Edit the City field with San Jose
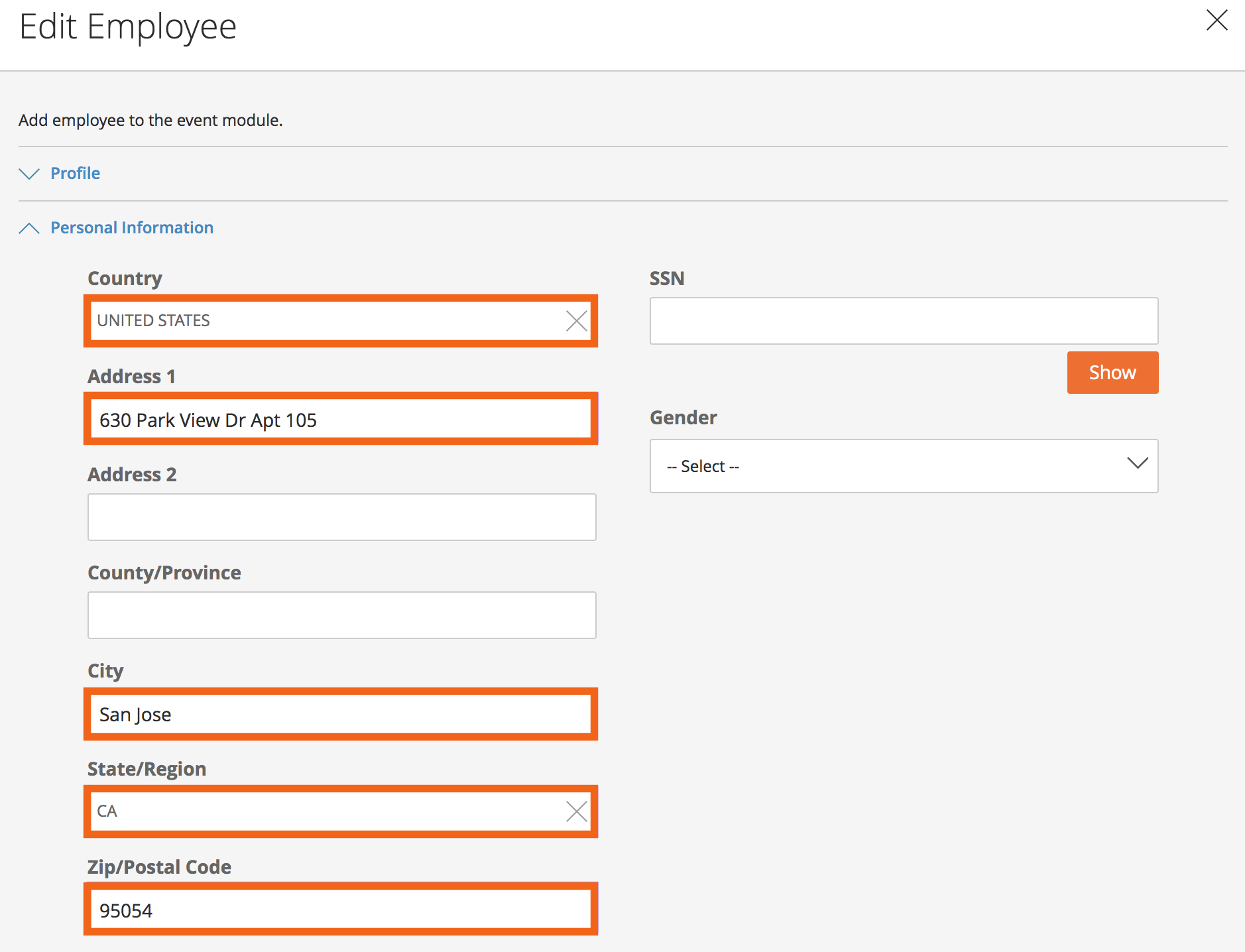This screenshot has height=952, width=1245. (x=341, y=714)
